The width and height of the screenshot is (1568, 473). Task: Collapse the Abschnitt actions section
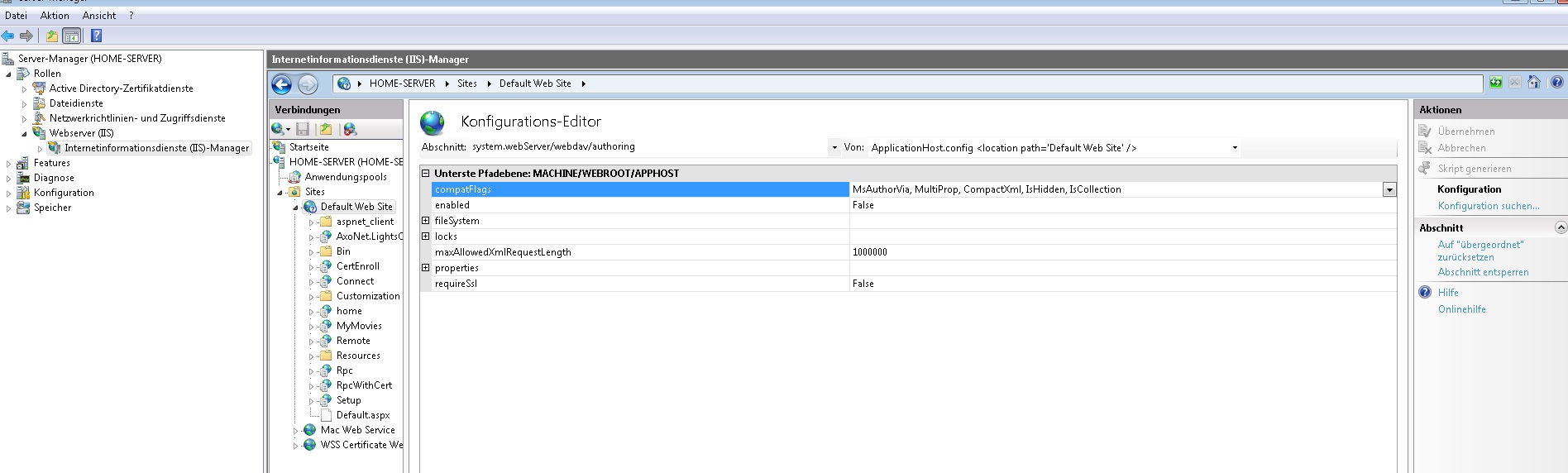(x=1560, y=227)
